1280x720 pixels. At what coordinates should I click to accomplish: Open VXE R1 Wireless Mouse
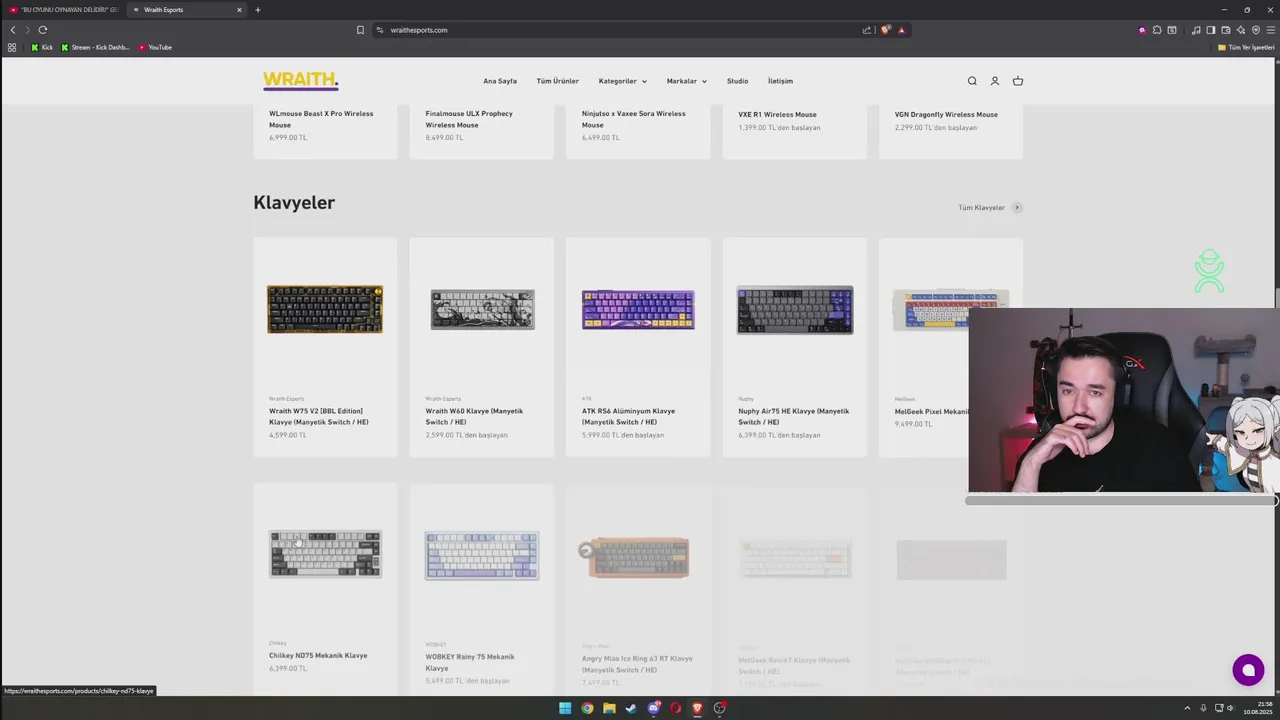coord(777,114)
